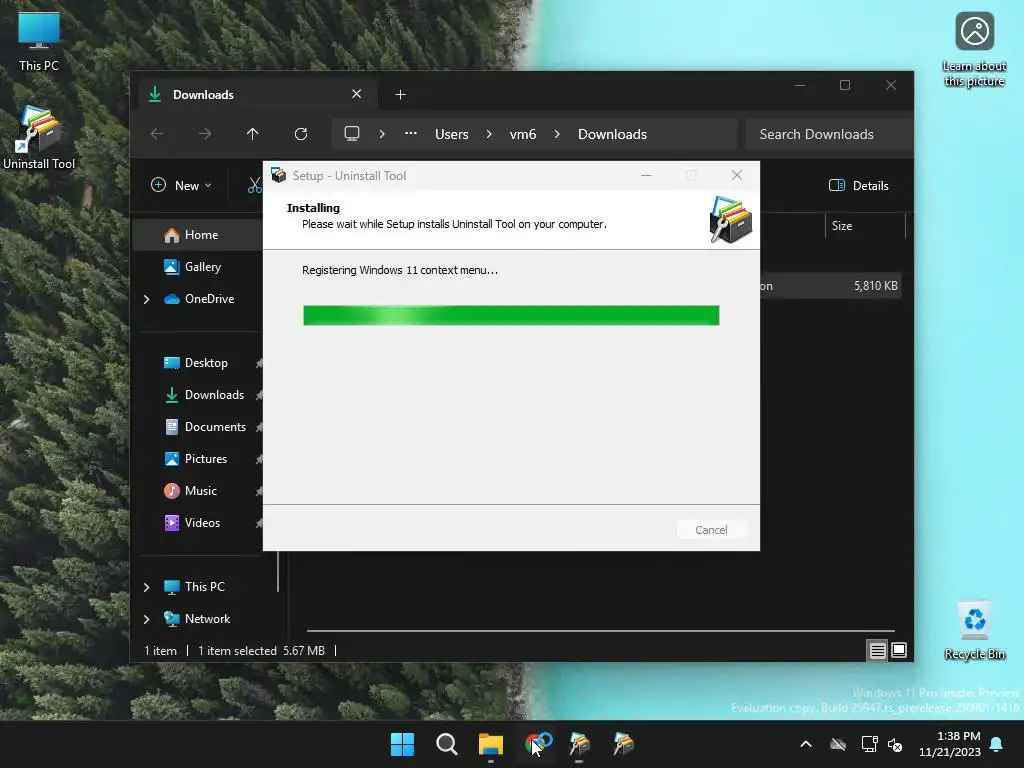The image size is (1024, 768).
Task: Open the Recycle Bin desktop icon
Action: [x=974, y=630]
